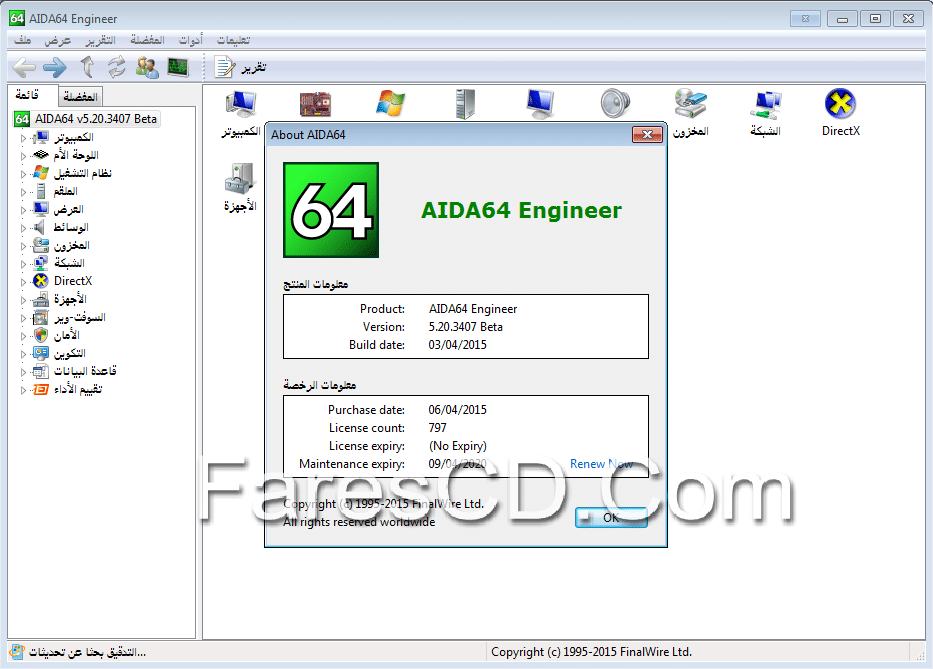The height and width of the screenshot is (669, 933).
Task: Click build date value 03/04/2015
Action: pos(458,345)
